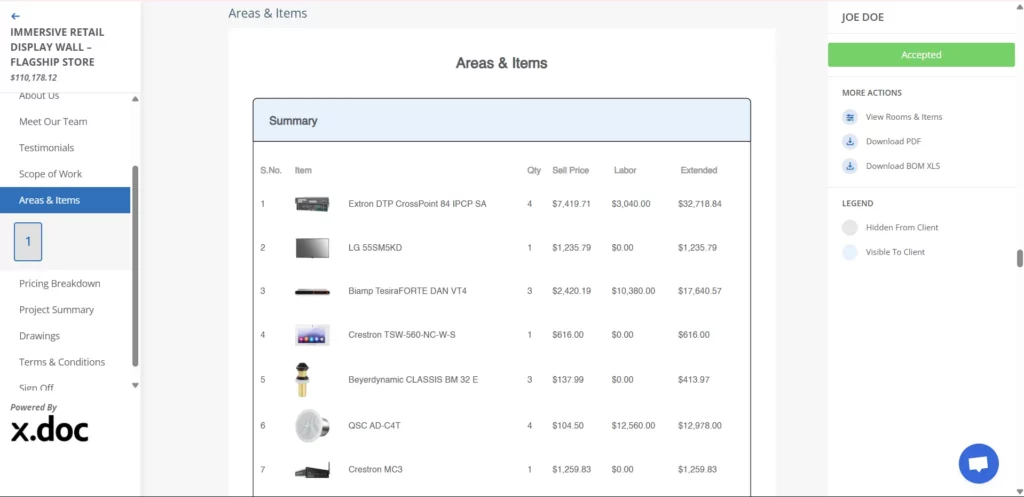The height and width of the screenshot is (497, 1024).
Task: Click the back arrow above the project title
Action: click(16, 16)
